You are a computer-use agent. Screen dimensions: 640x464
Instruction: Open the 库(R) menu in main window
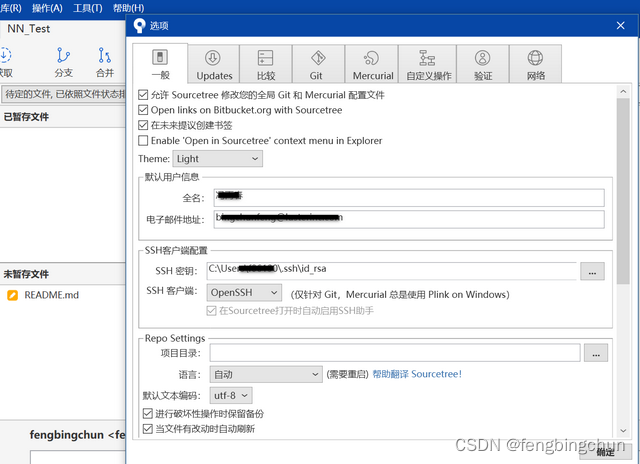(x=11, y=8)
